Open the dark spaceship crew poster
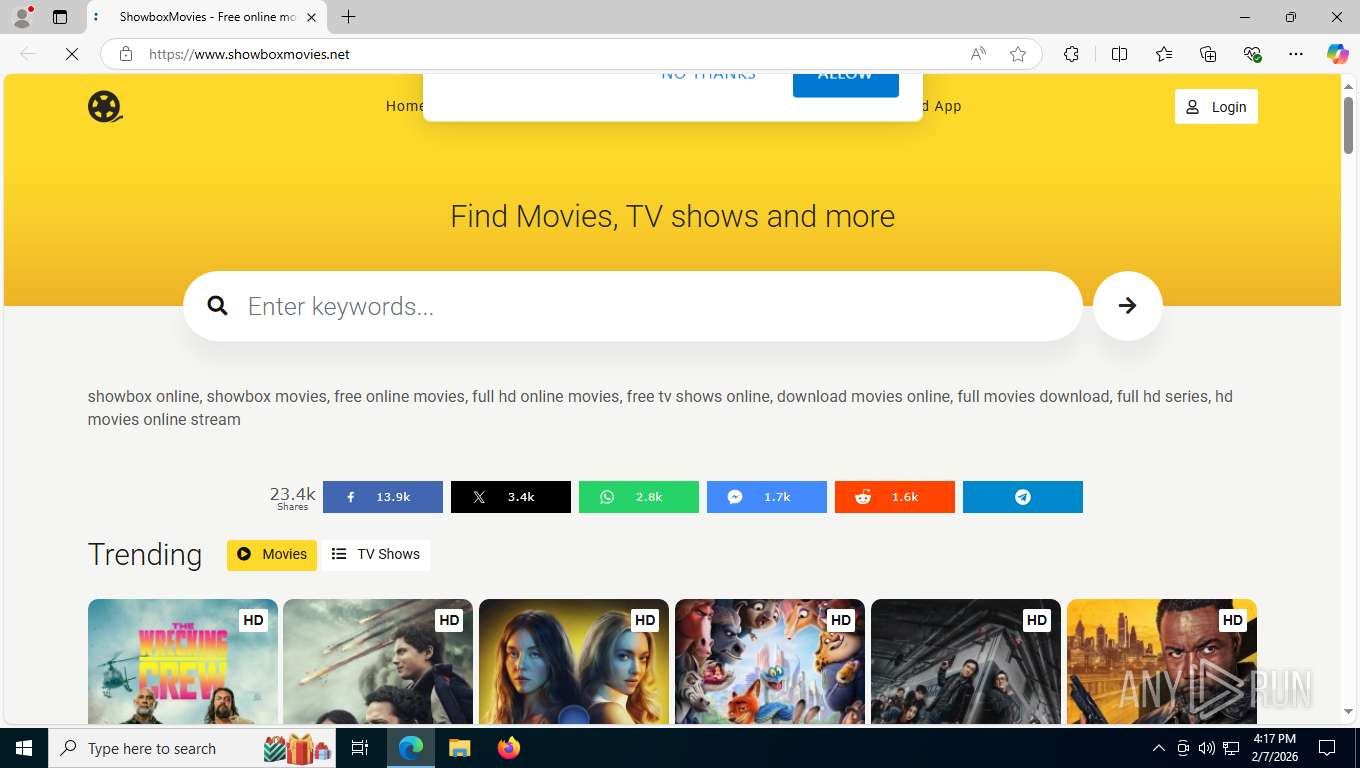Image resolution: width=1360 pixels, height=768 pixels. pos(966,661)
